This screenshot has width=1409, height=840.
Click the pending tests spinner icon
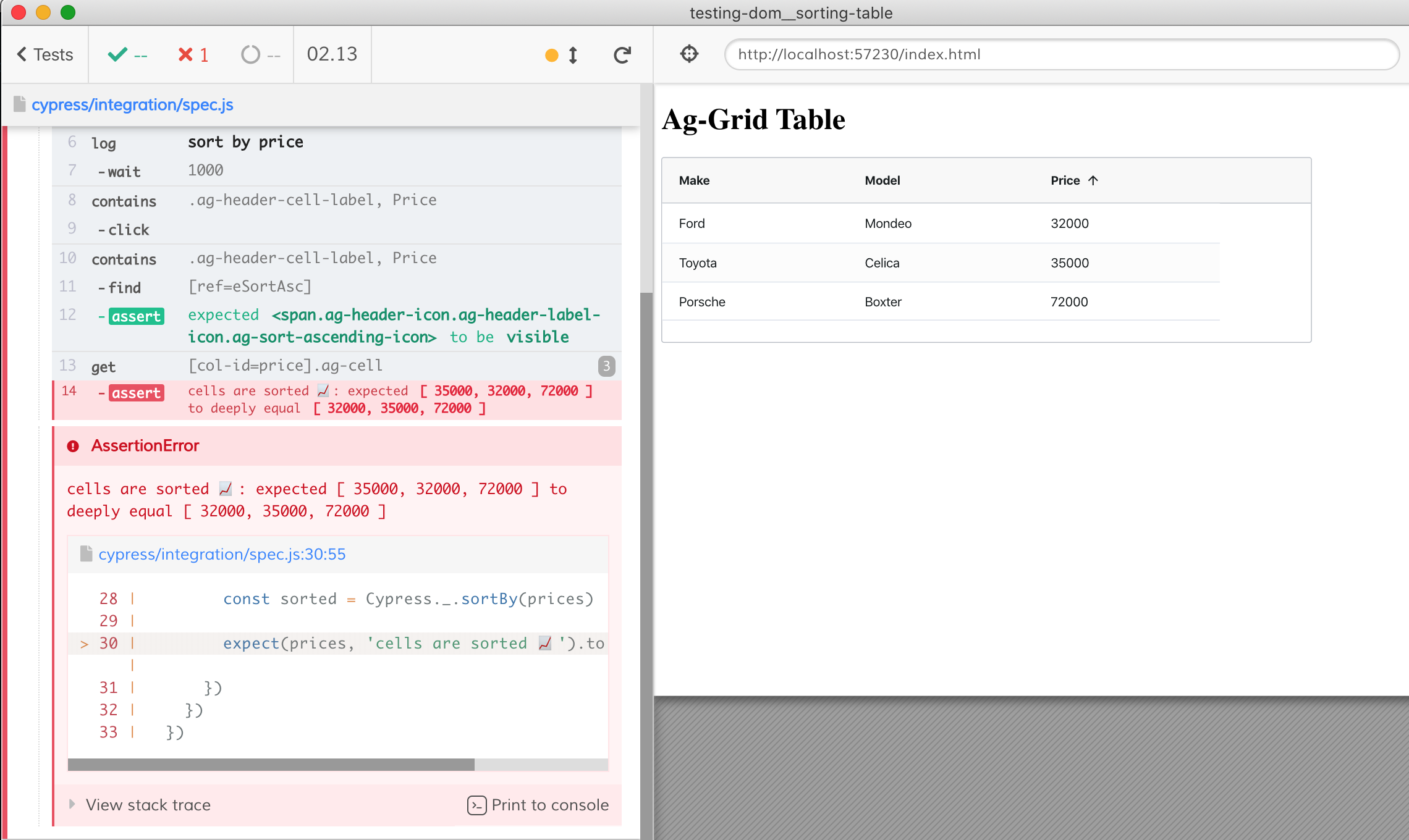tap(250, 55)
